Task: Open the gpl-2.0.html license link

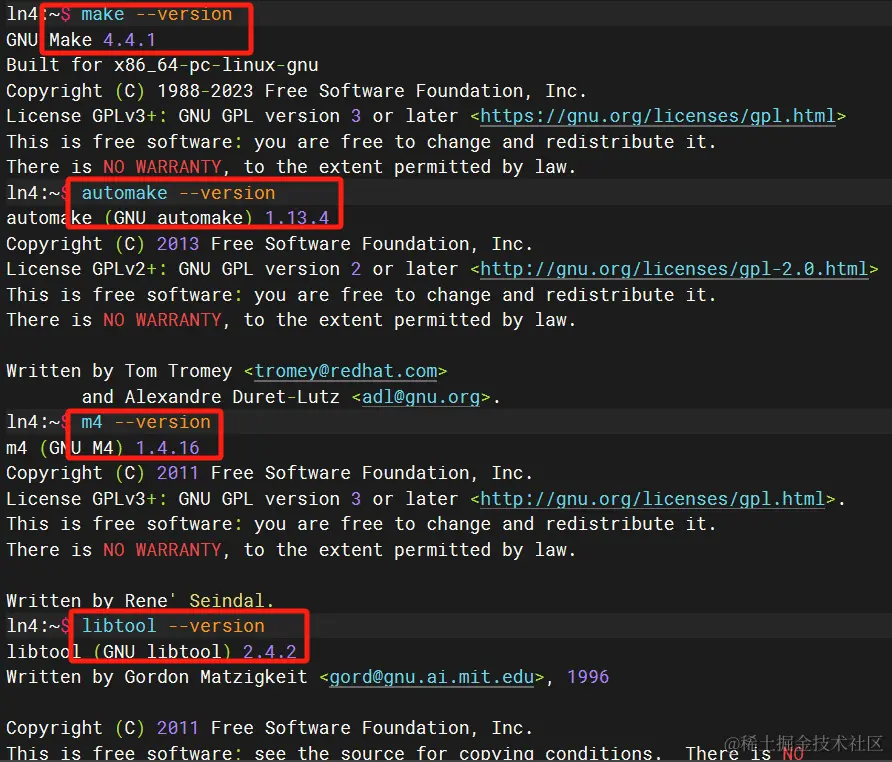Action: (674, 269)
